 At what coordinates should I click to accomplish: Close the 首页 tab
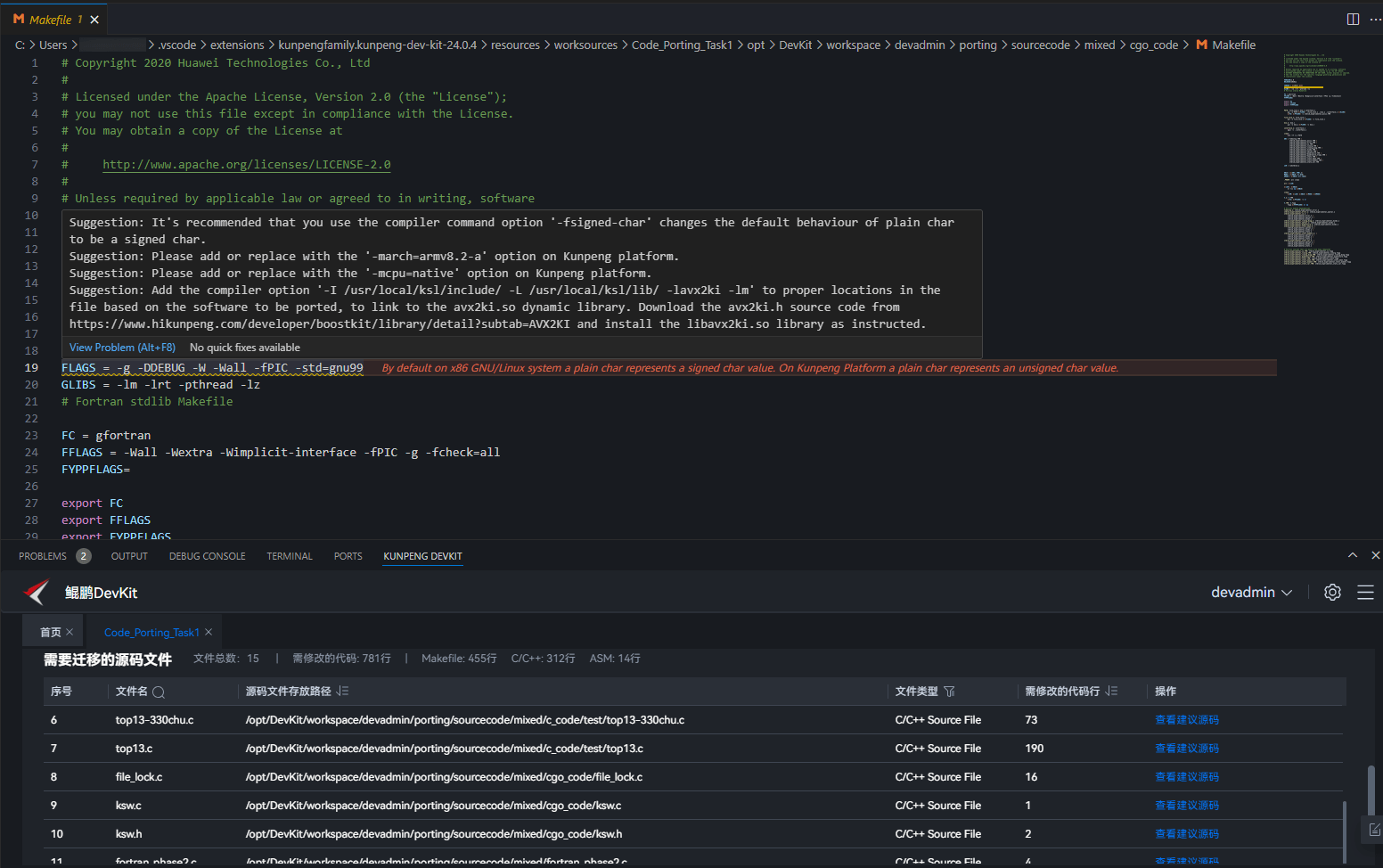click(x=70, y=632)
